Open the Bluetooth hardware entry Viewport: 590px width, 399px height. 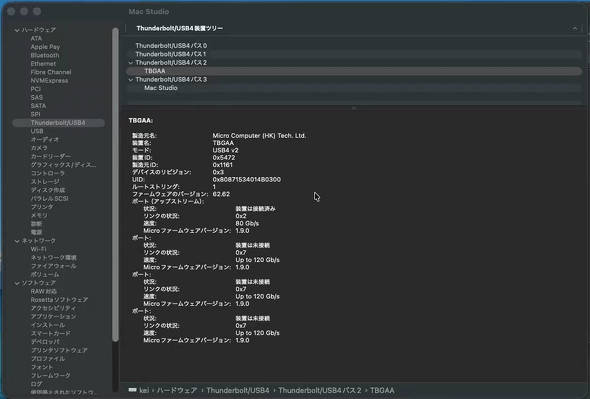tap(45, 55)
